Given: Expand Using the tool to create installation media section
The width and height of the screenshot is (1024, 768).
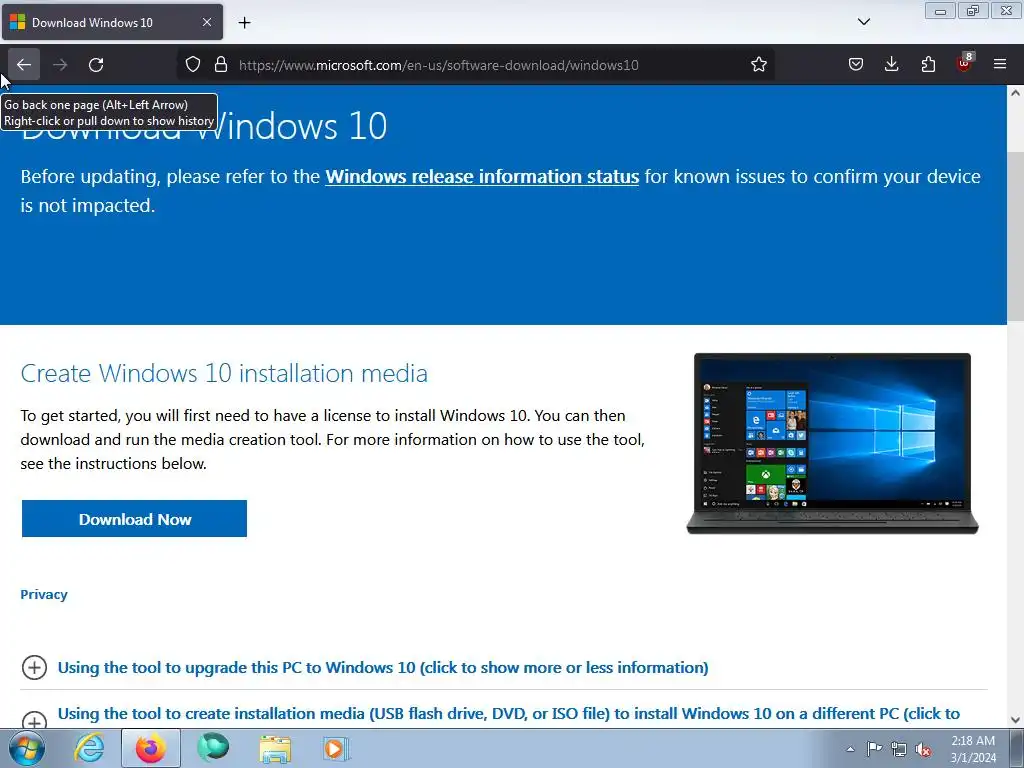Looking at the screenshot, I should tap(509, 714).
